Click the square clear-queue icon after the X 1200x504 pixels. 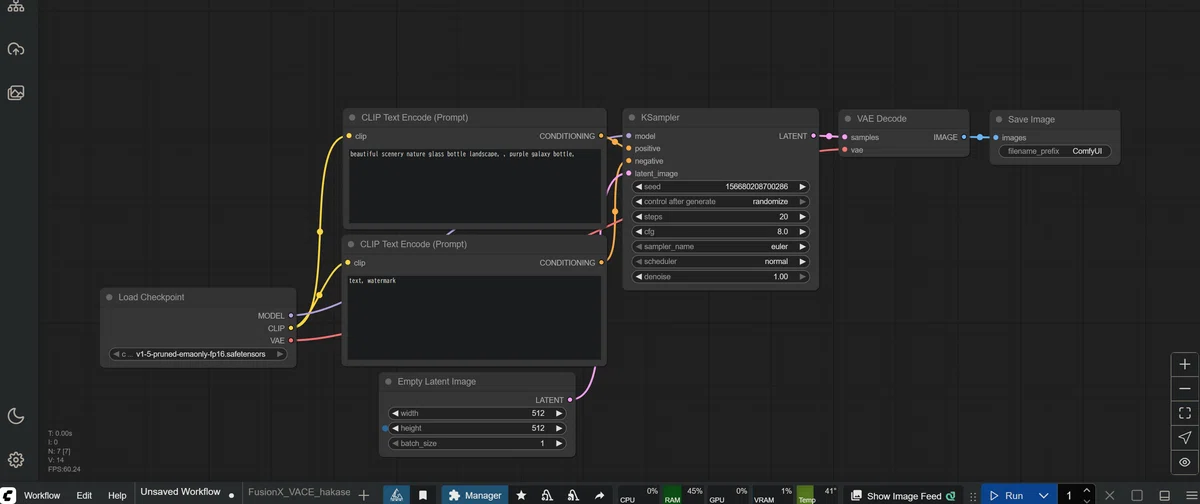pyautogui.click(x=1137, y=495)
